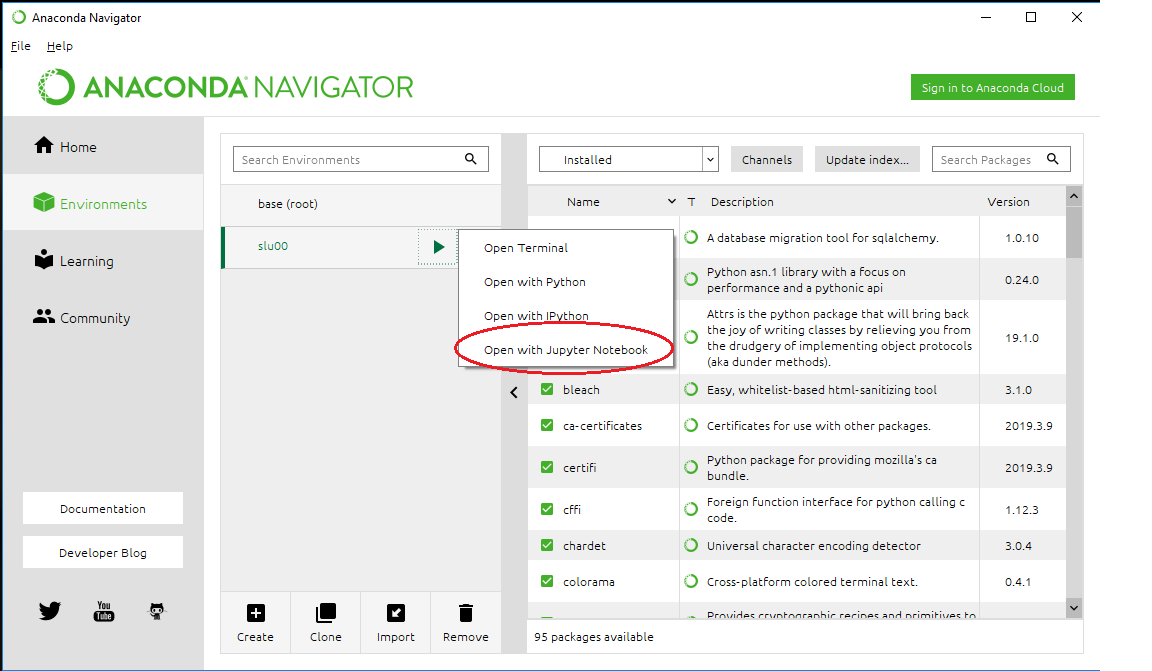Open the Documentation link button
Image resolution: width=1152 pixels, height=671 pixels.
(103, 509)
